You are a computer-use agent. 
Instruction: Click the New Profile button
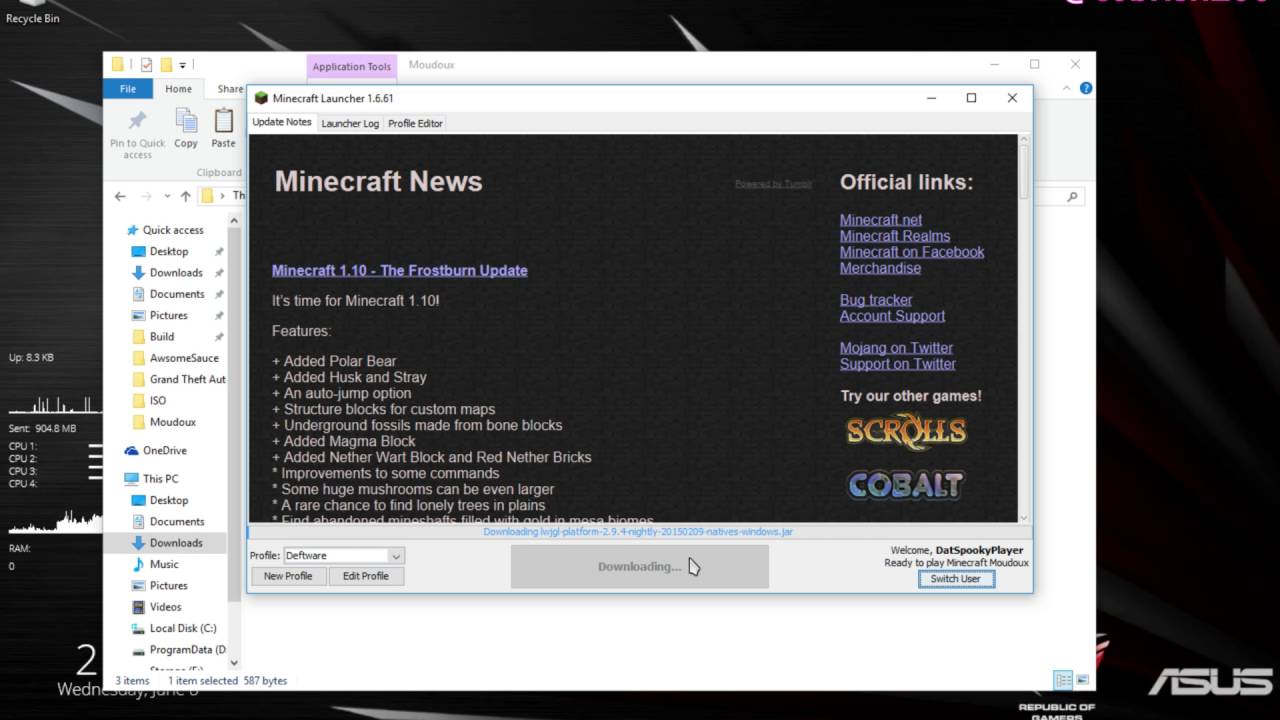(x=288, y=576)
